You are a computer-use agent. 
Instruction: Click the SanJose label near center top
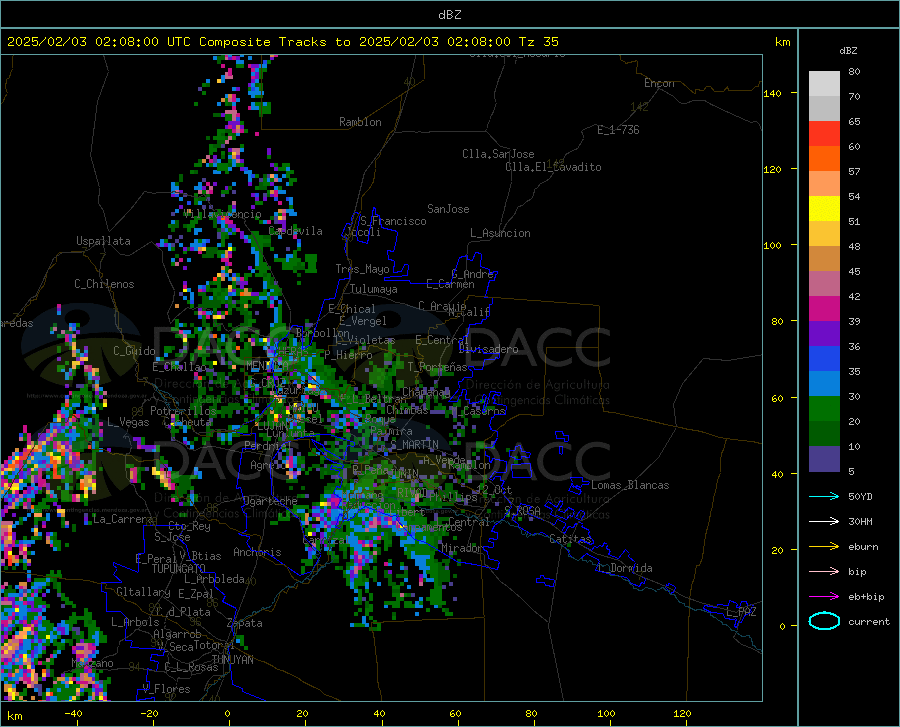click(x=448, y=209)
